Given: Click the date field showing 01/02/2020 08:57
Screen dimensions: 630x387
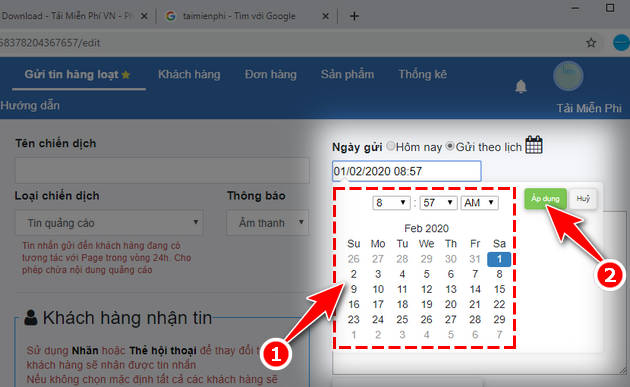Looking at the screenshot, I should point(407,171).
